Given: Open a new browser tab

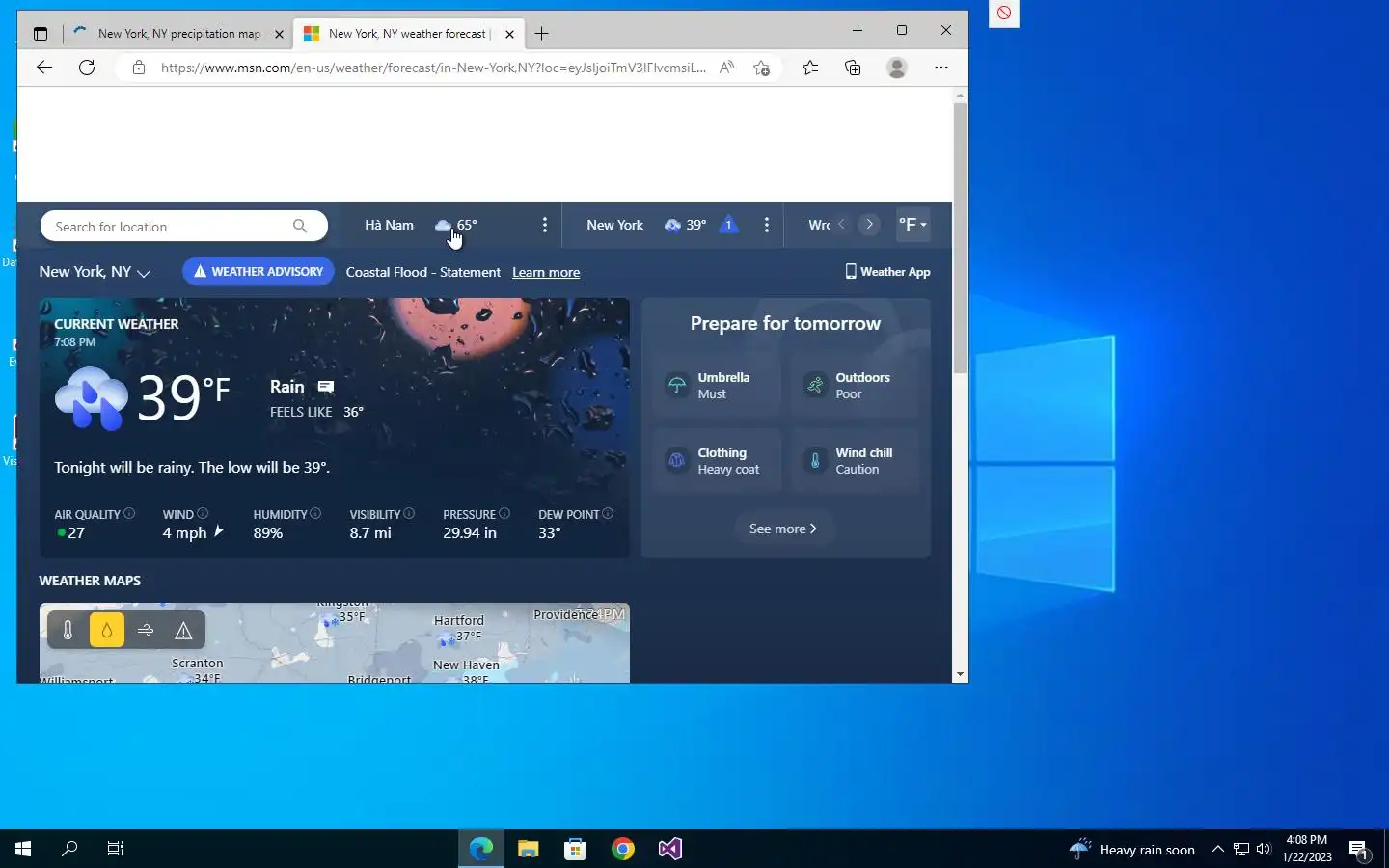Looking at the screenshot, I should tap(542, 34).
